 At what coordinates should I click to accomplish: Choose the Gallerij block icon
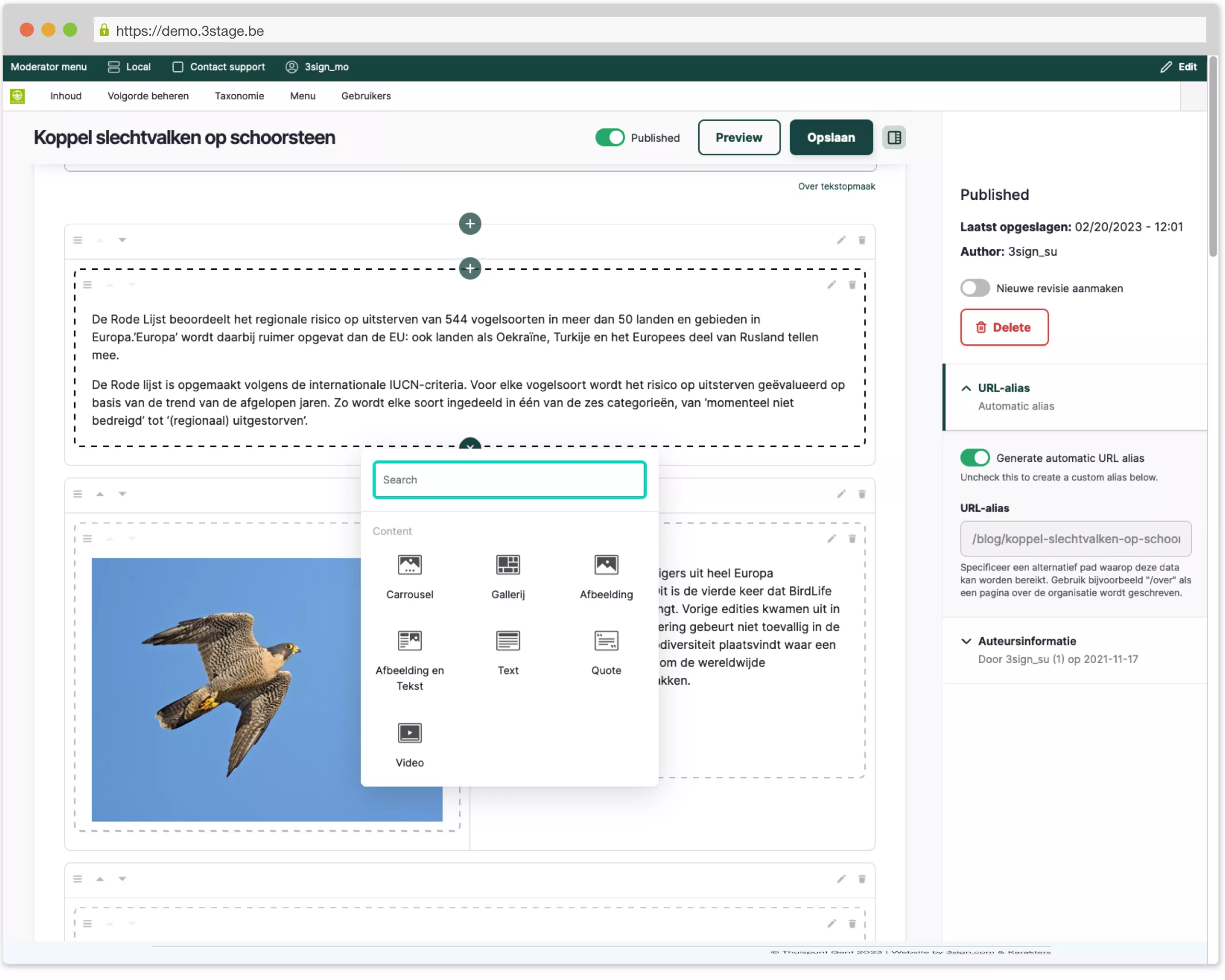point(507,565)
